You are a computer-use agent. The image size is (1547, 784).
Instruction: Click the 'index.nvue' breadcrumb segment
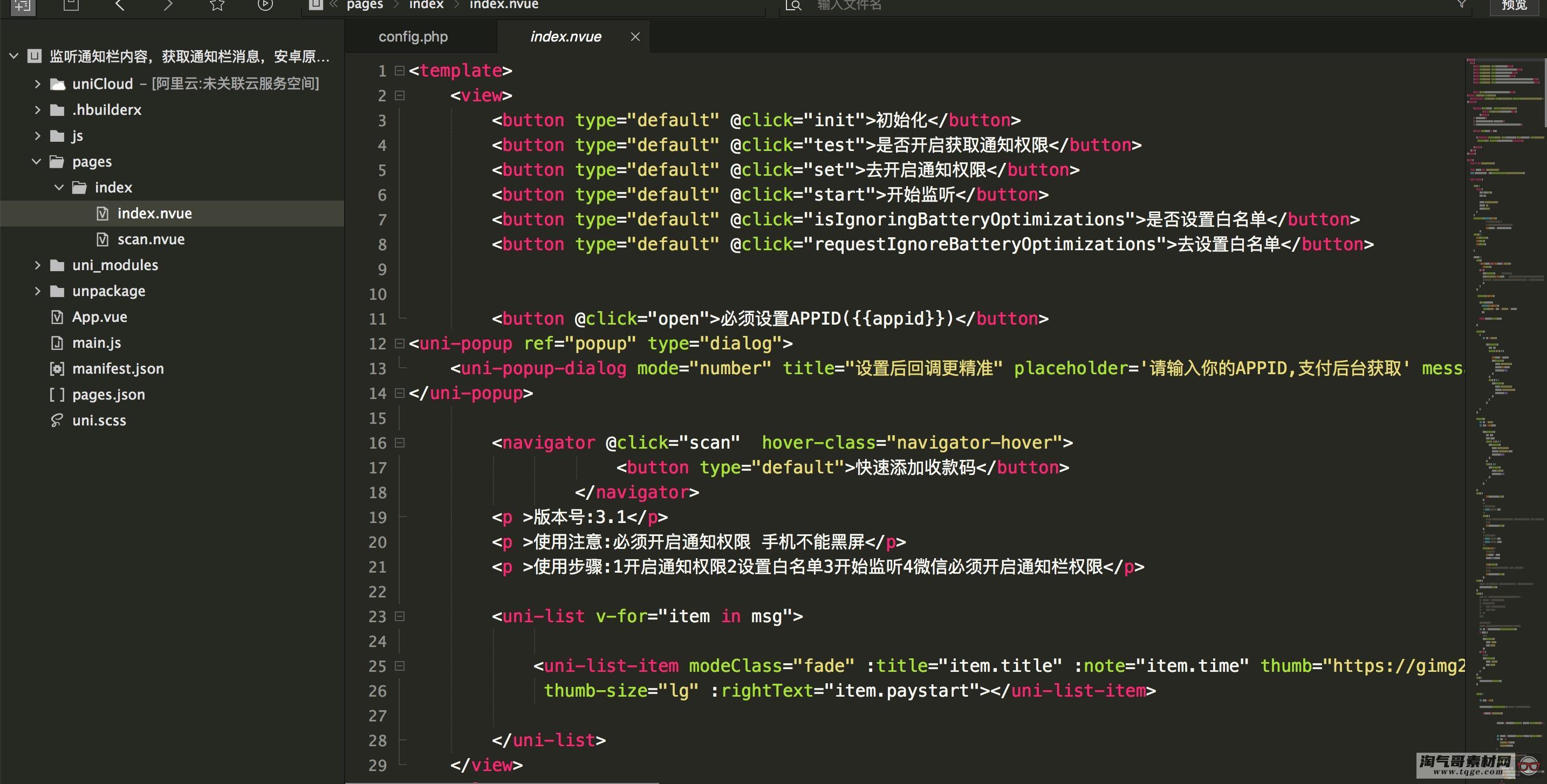pyautogui.click(x=504, y=5)
